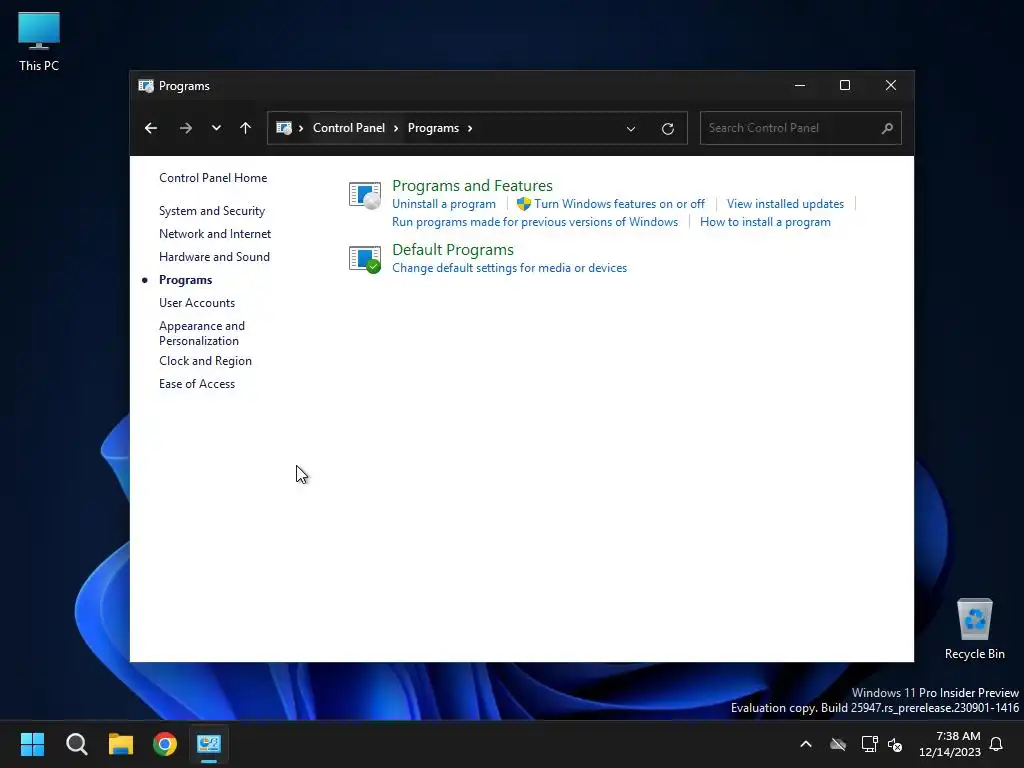The height and width of the screenshot is (768, 1024).
Task: Open User Accounts category
Action: click(x=197, y=303)
